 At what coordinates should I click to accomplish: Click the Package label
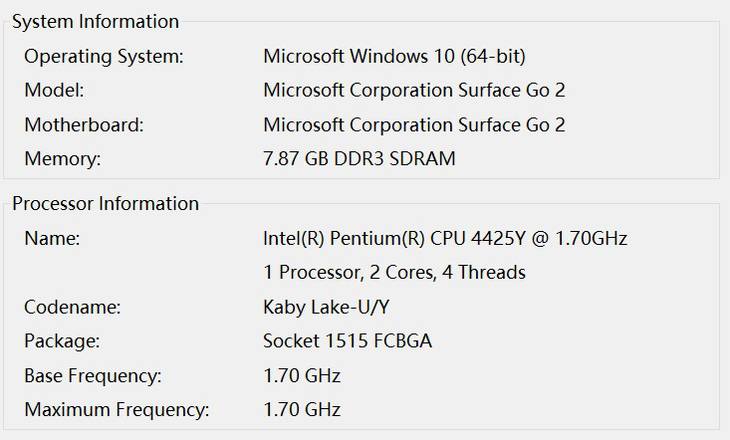coord(62,341)
